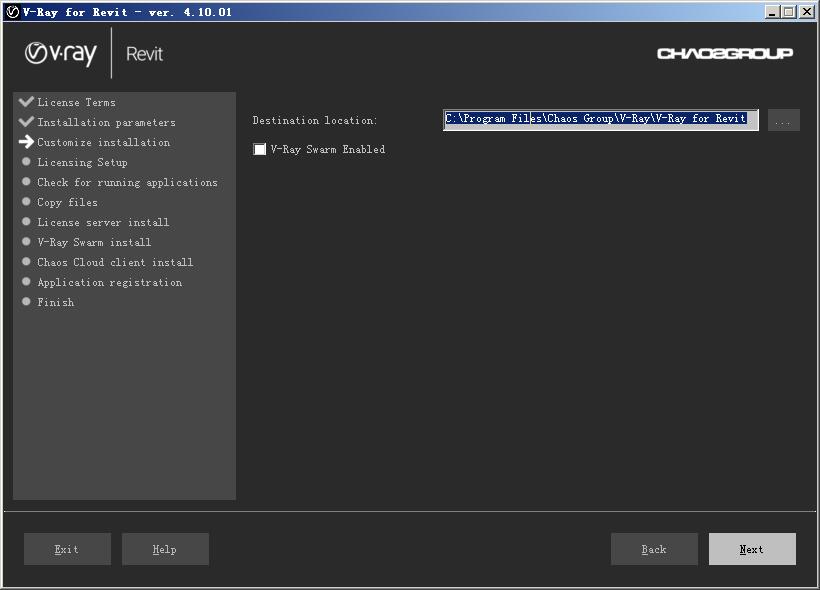Click the checkmark icon beside License Terms
The height and width of the screenshot is (590, 820).
[26, 101]
